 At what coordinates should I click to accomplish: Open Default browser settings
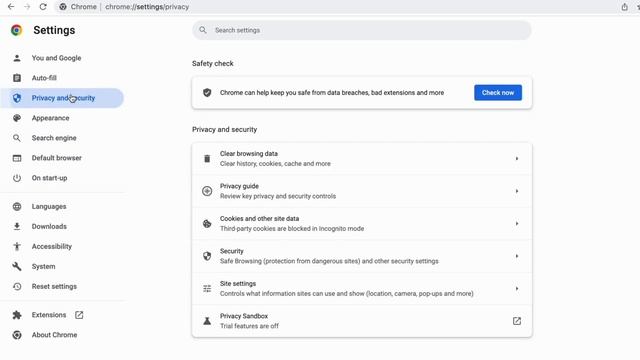pyautogui.click(x=56, y=158)
